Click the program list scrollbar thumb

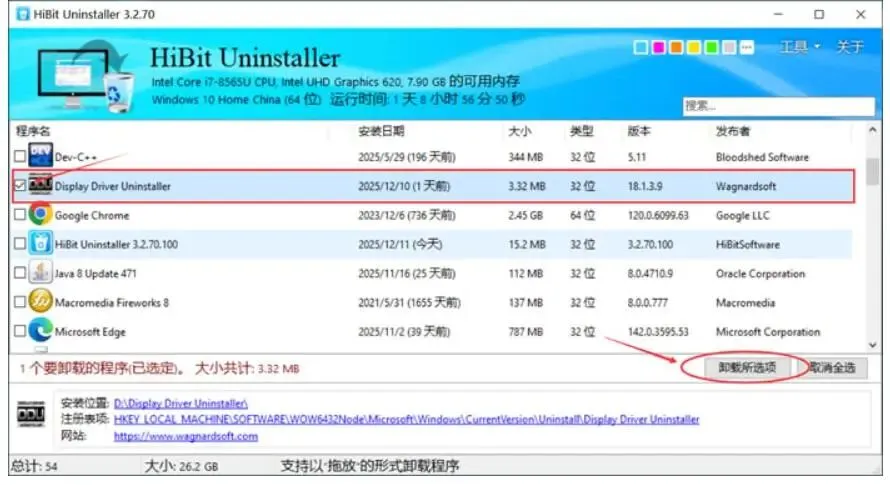tap(872, 172)
